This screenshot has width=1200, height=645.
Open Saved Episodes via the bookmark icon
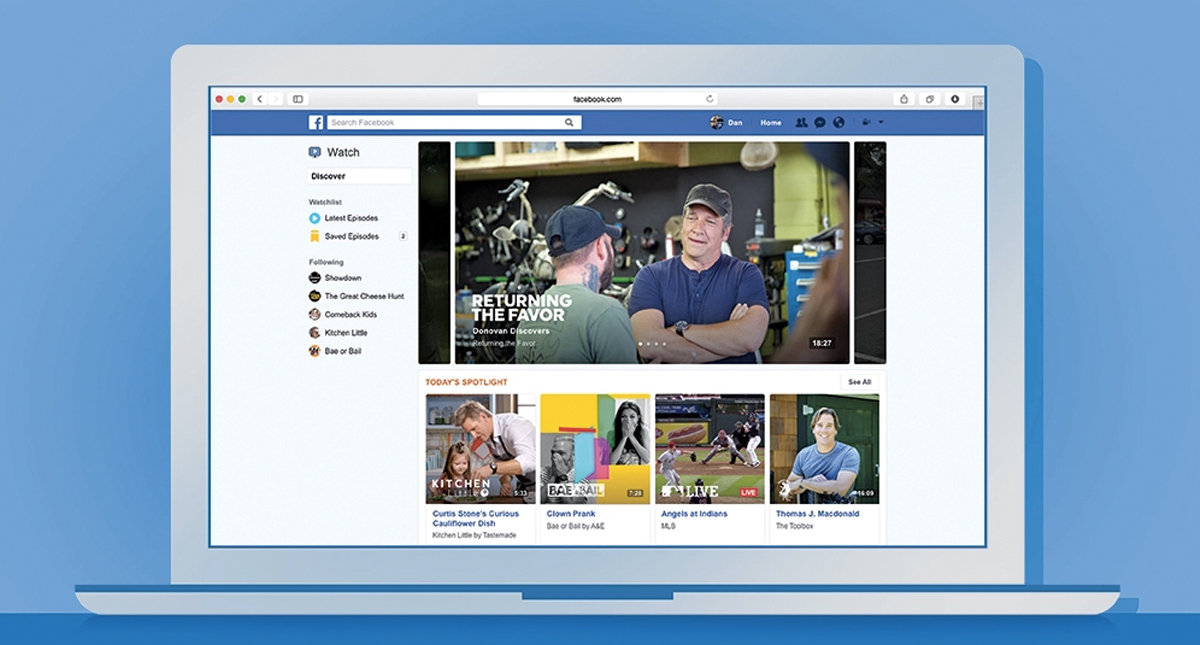coord(313,236)
